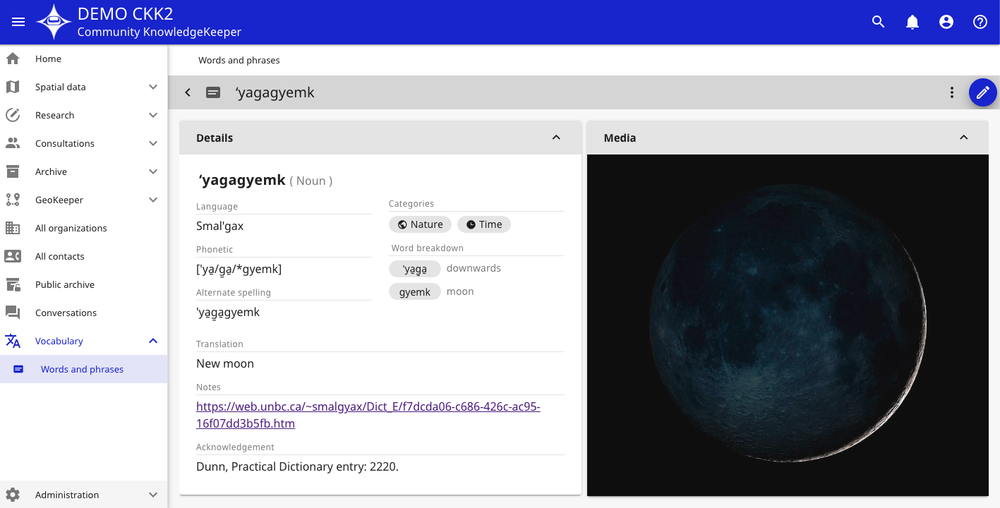Click the Archive box icon
The image size is (1000, 508).
[x=12, y=171]
